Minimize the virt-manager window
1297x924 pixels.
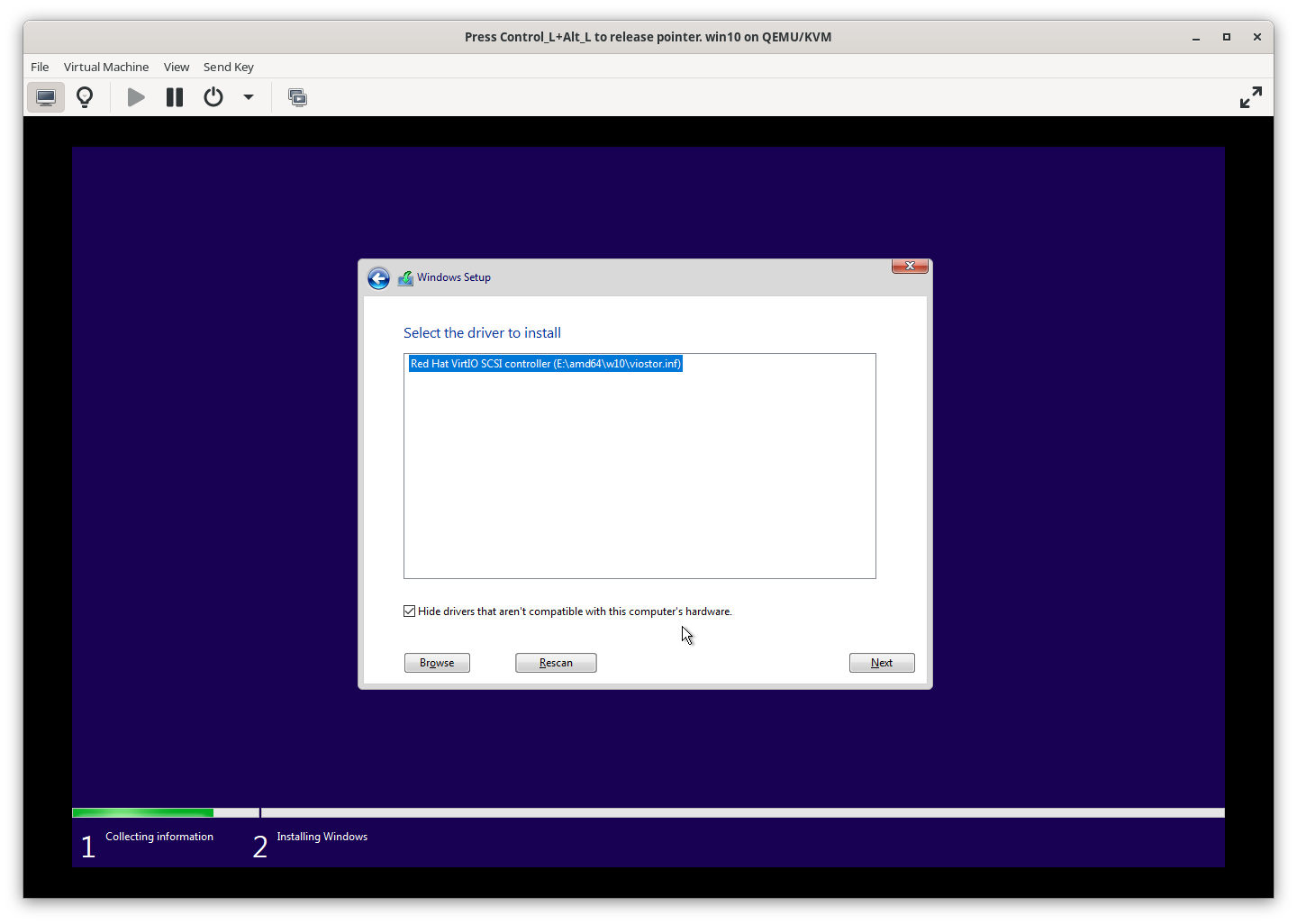coord(1196,37)
